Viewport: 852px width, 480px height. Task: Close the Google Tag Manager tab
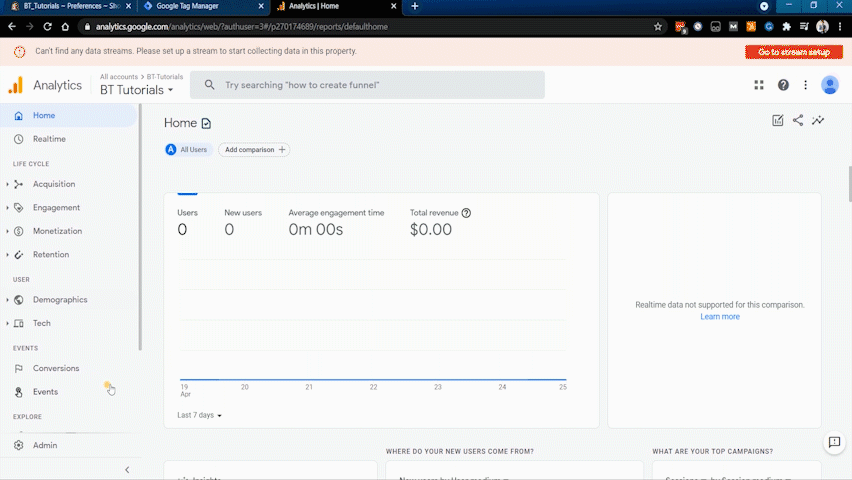[261, 6]
